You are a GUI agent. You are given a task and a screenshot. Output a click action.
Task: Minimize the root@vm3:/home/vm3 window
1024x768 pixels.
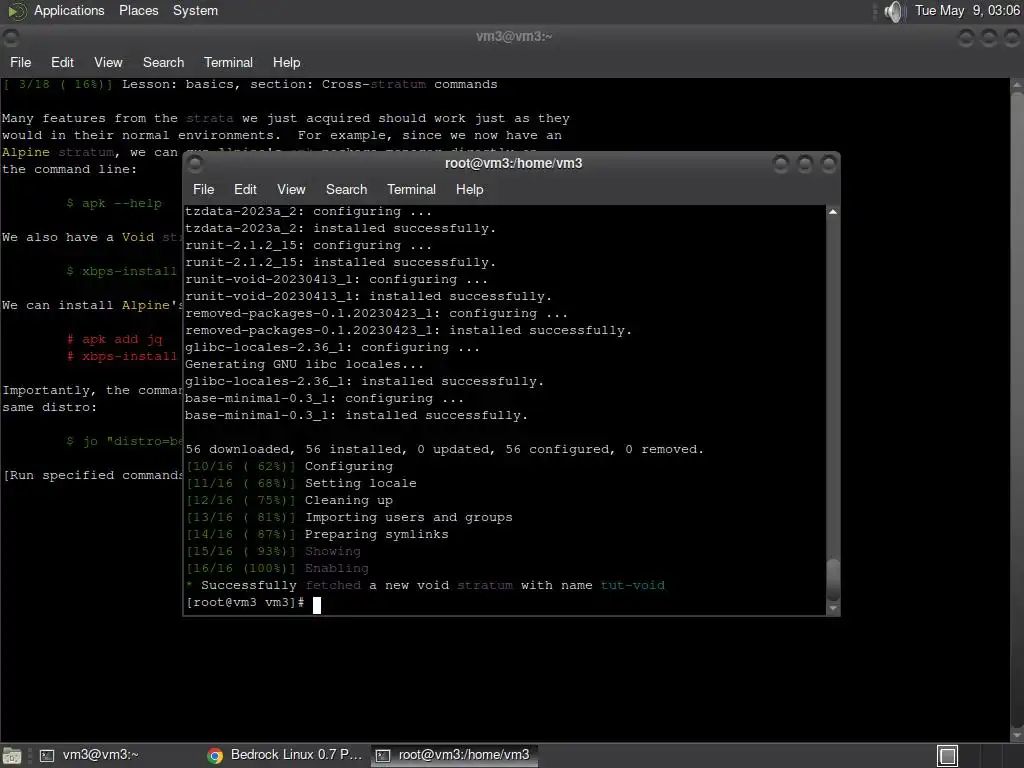[780, 163]
